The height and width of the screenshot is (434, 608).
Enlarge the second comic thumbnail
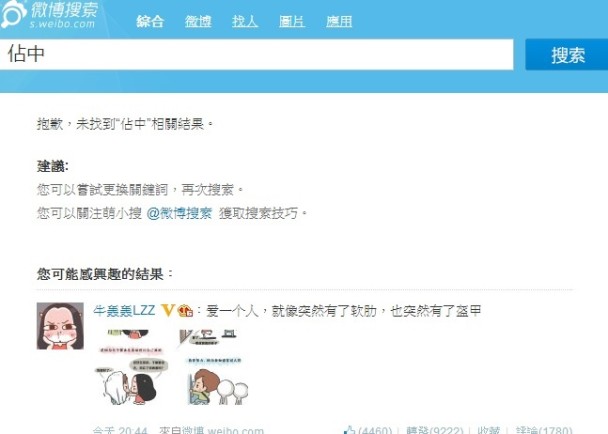213,367
